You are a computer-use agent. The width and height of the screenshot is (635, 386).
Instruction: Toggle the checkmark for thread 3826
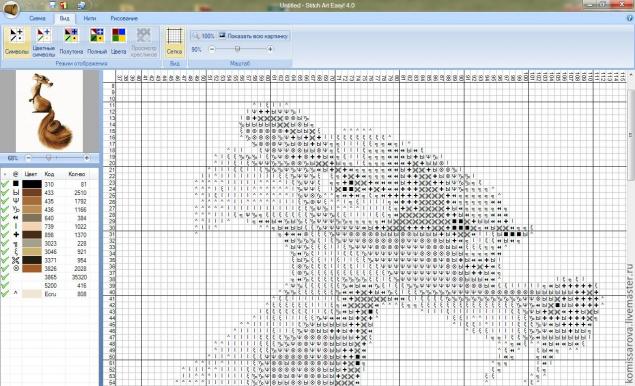(5, 269)
